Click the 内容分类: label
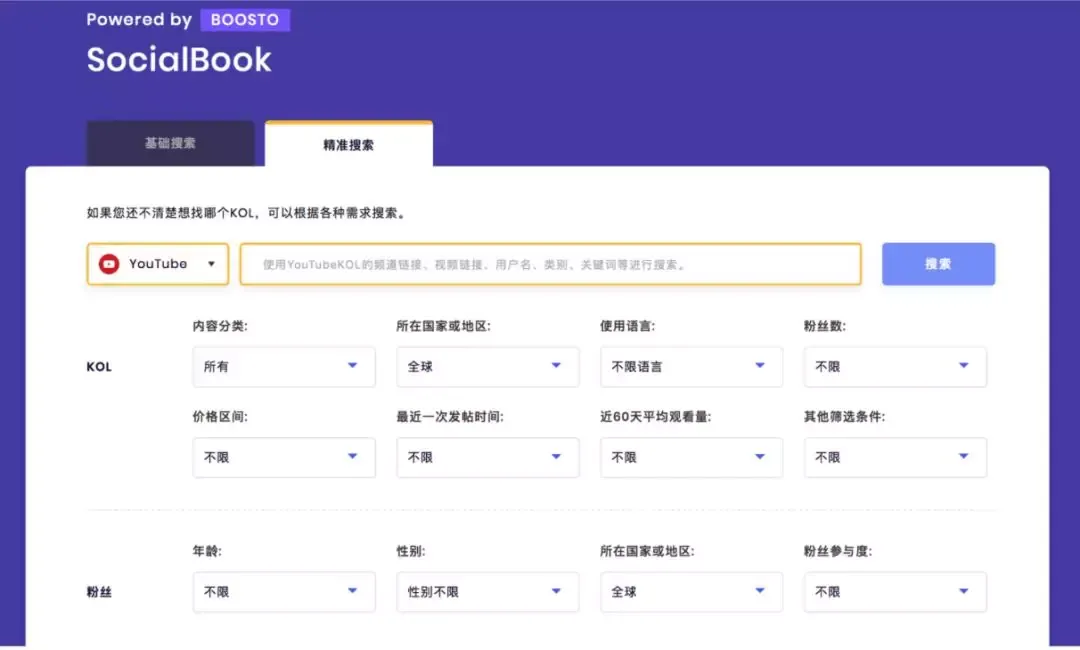 point(220,326)
